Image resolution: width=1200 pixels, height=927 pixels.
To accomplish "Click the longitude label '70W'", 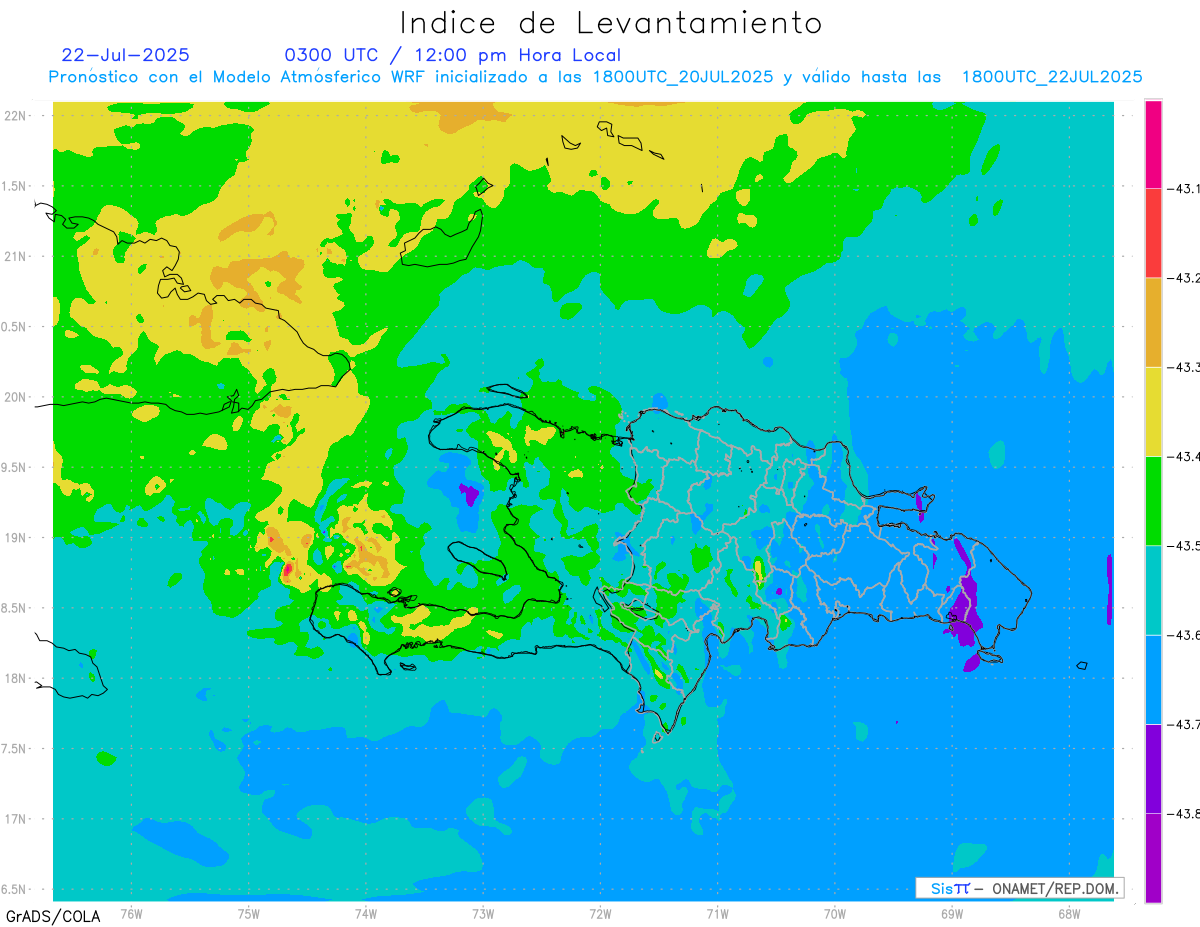I will 835,914.
